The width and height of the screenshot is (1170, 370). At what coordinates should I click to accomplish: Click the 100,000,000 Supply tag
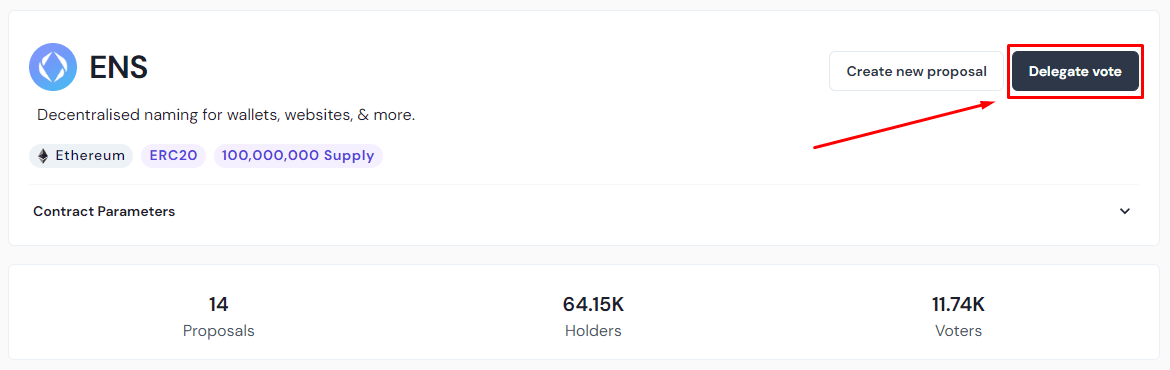[298, 156]
